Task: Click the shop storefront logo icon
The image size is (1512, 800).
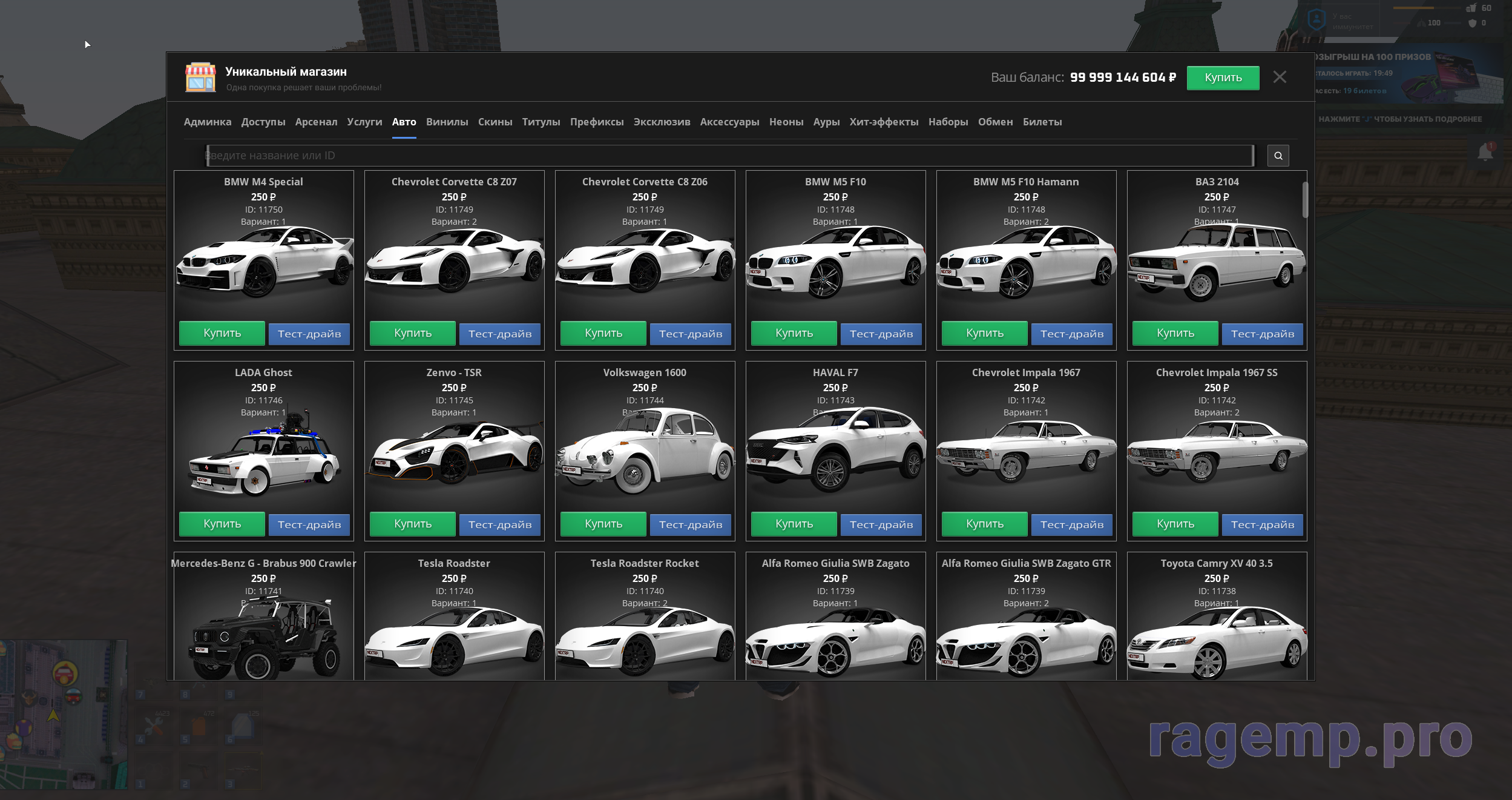Action: click(200, 78)
